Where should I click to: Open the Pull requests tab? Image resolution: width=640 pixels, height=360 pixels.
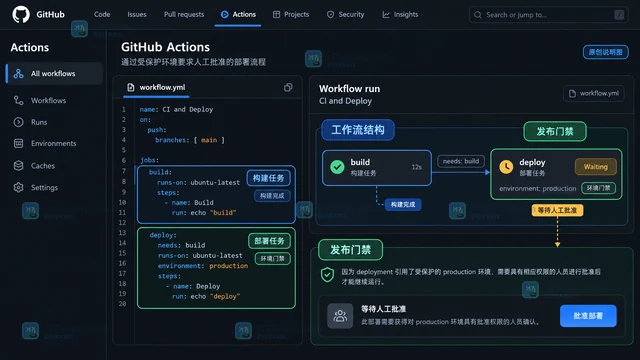click(184, 14)
